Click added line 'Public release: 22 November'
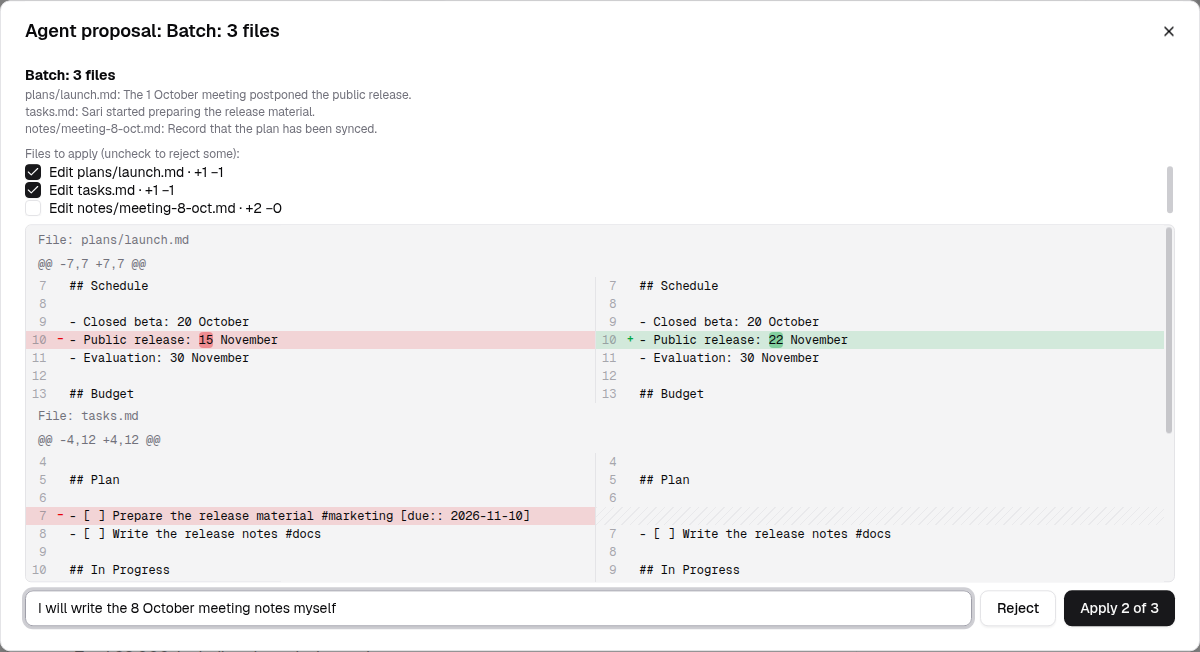 coord(880,340)
